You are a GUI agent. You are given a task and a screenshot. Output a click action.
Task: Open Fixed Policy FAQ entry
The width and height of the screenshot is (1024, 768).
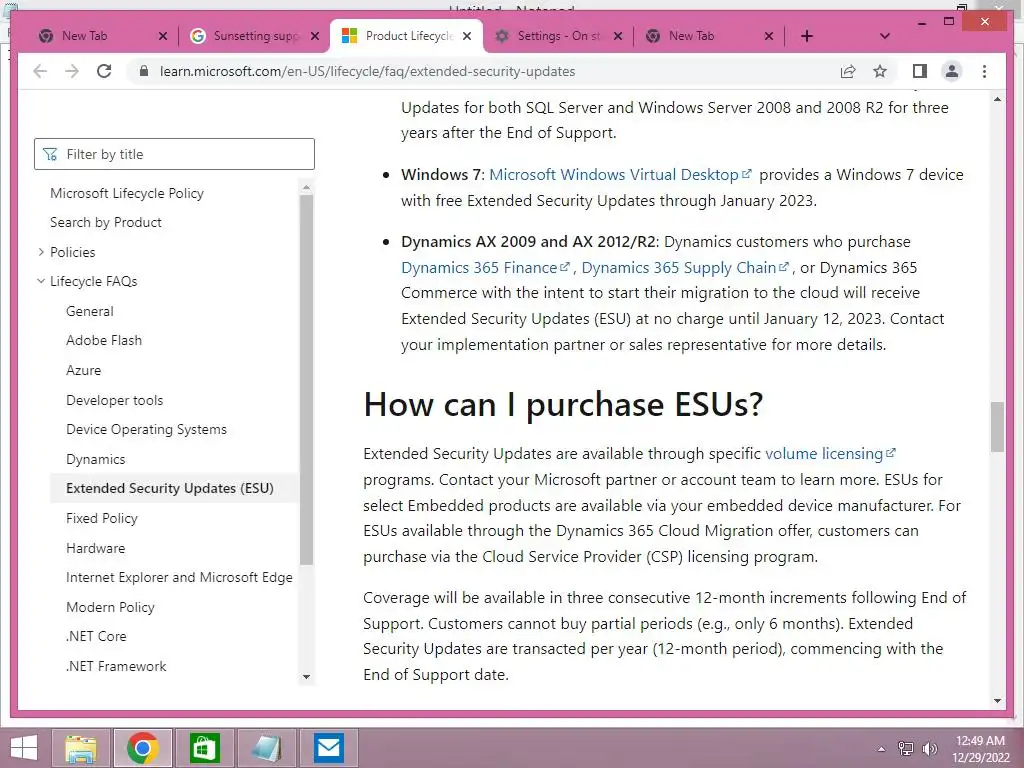(102, 518)
